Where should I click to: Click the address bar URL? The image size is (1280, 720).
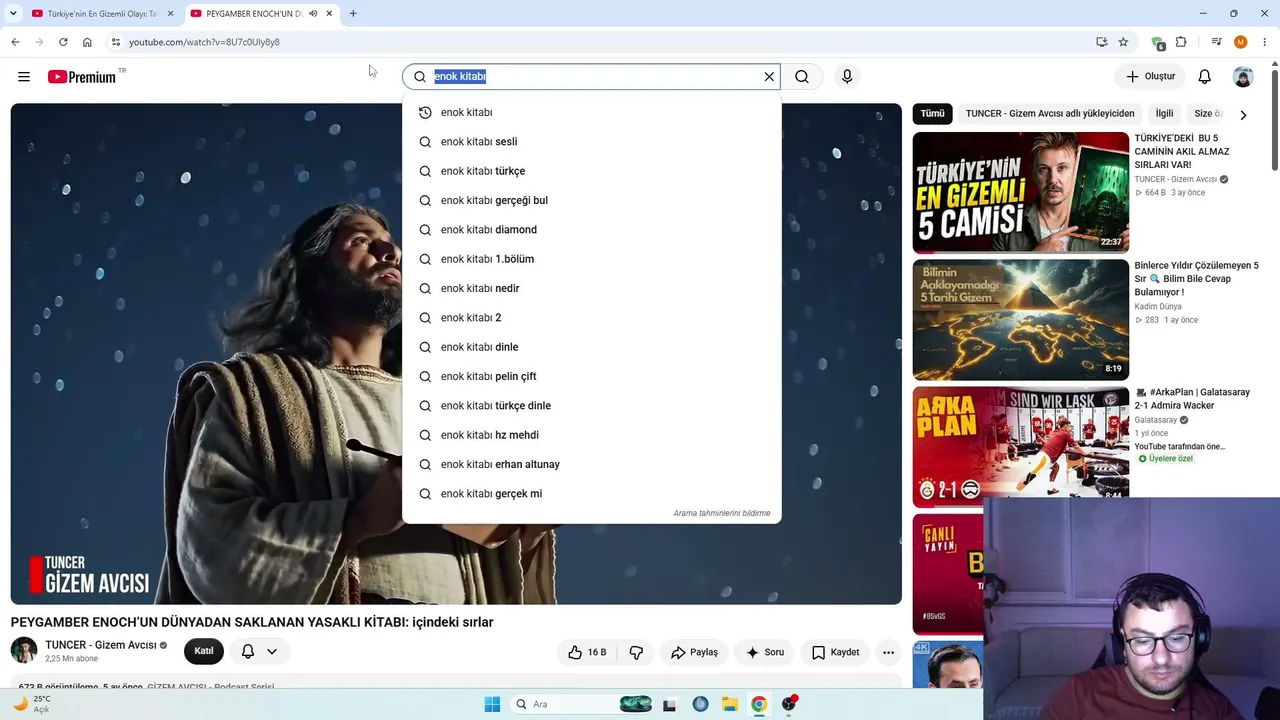204,42
